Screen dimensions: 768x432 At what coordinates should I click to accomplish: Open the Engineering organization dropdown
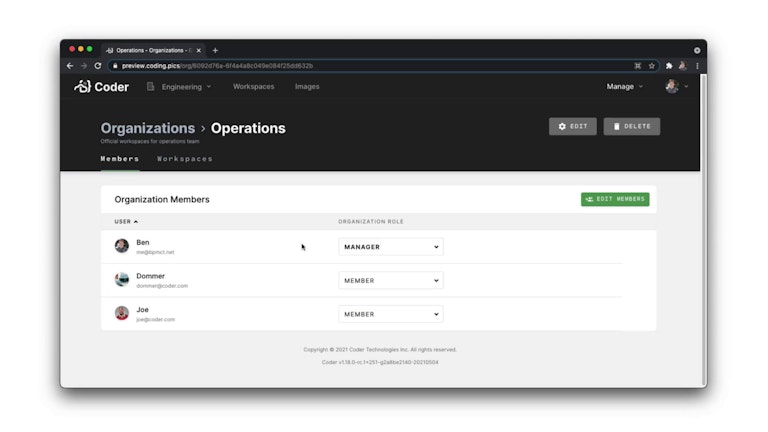179,87
